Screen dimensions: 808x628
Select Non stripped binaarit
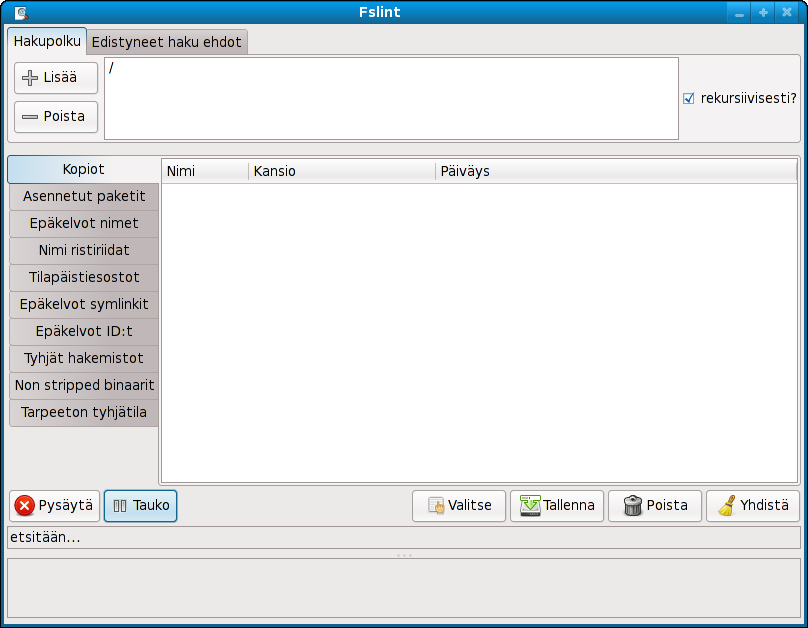(84, 385)
